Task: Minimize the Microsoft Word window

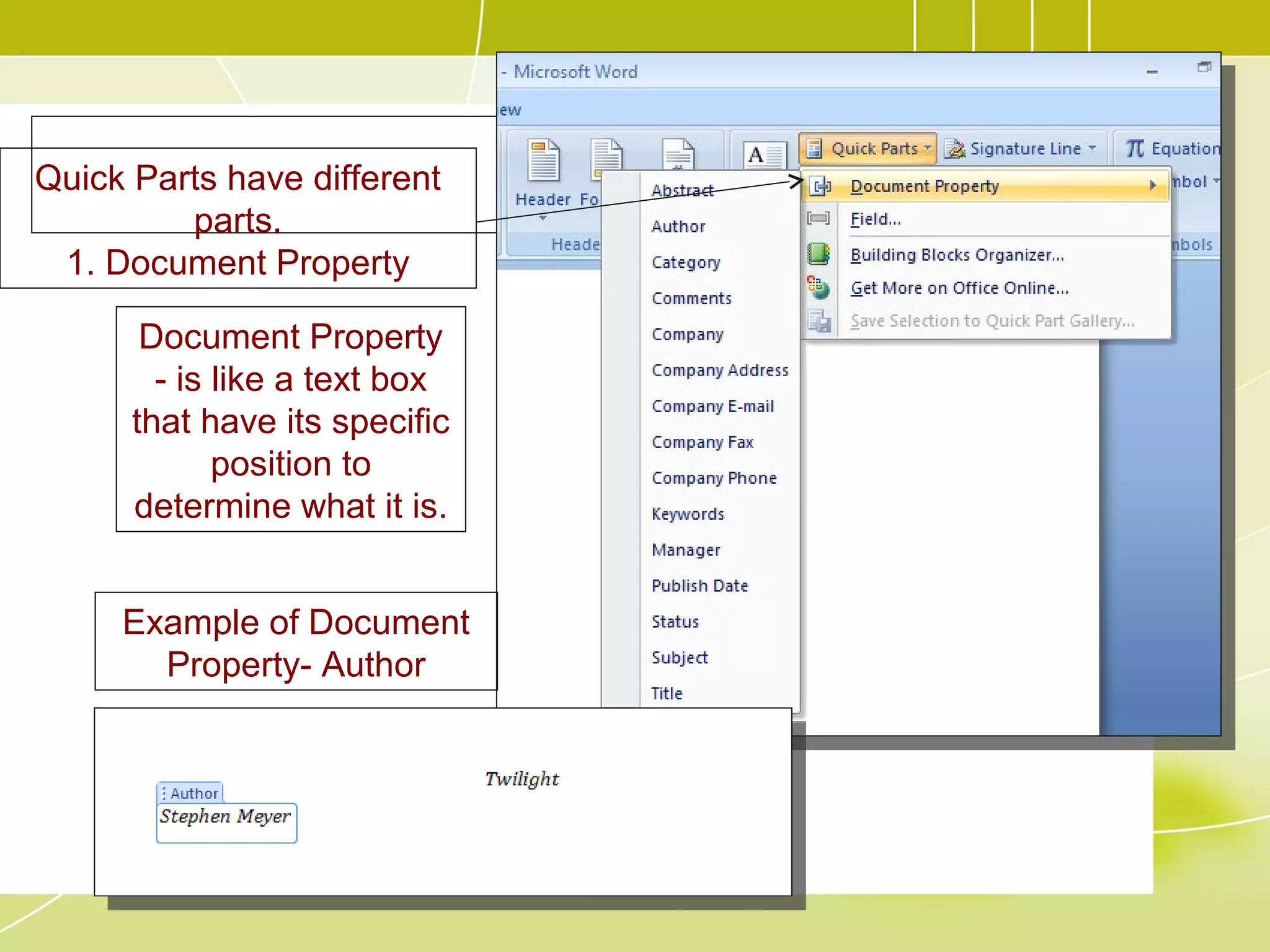Action: (1152, 72)
